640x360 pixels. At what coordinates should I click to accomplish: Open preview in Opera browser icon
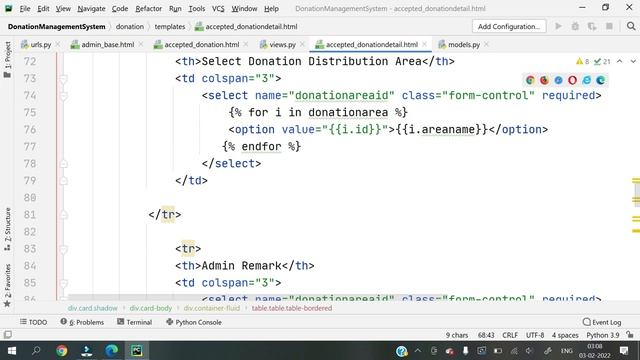click(x=572, y=80)
